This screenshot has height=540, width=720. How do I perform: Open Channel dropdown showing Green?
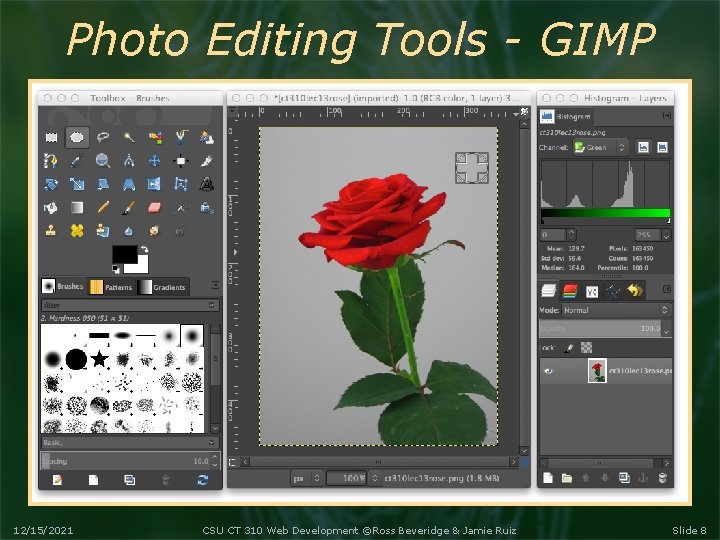(x=600, y=147)
